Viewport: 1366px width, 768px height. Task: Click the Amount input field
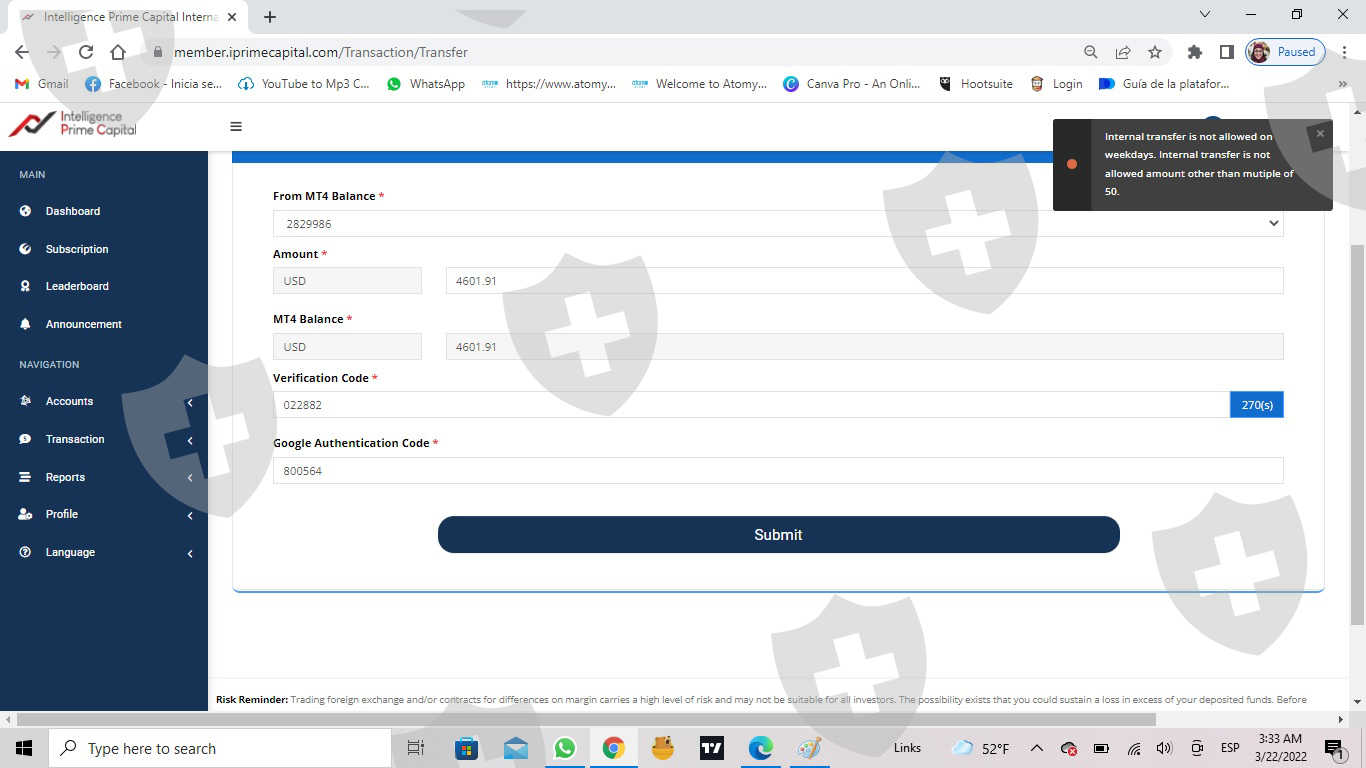[864, 281]
